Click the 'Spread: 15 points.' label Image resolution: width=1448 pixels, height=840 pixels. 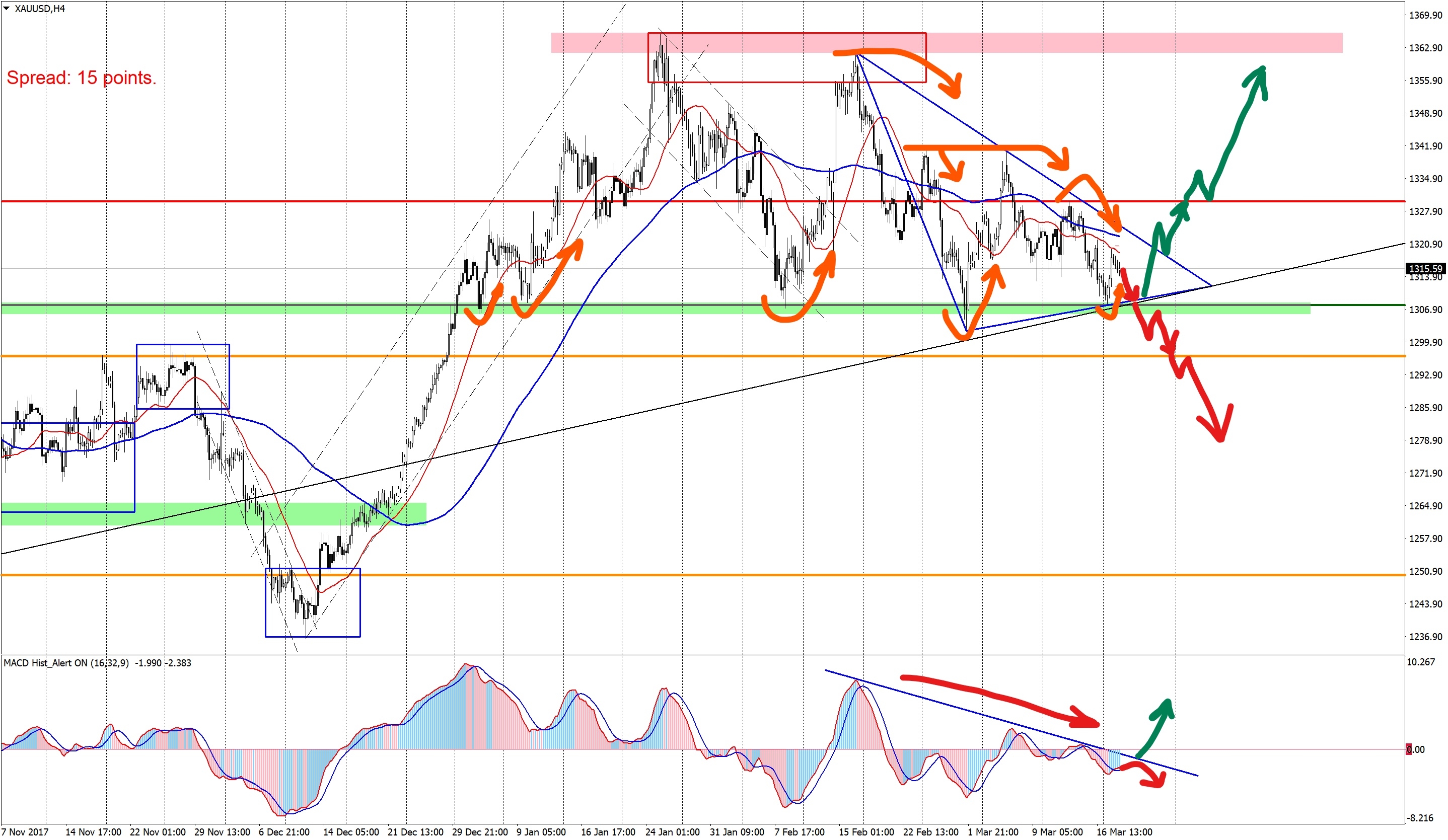pyautogui.click(x=81, y=78)
